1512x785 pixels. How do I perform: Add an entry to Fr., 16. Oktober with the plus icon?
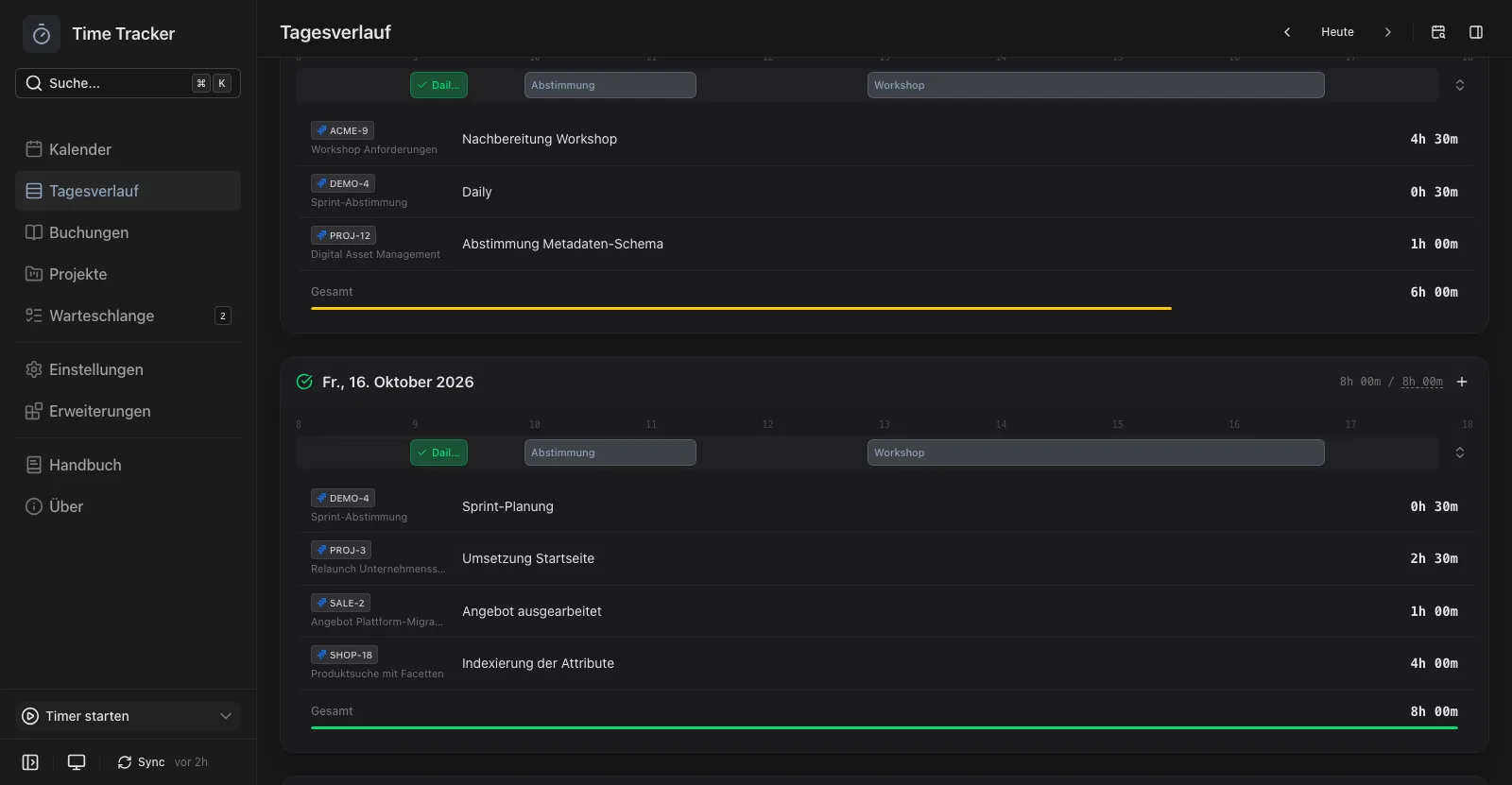1462,382
